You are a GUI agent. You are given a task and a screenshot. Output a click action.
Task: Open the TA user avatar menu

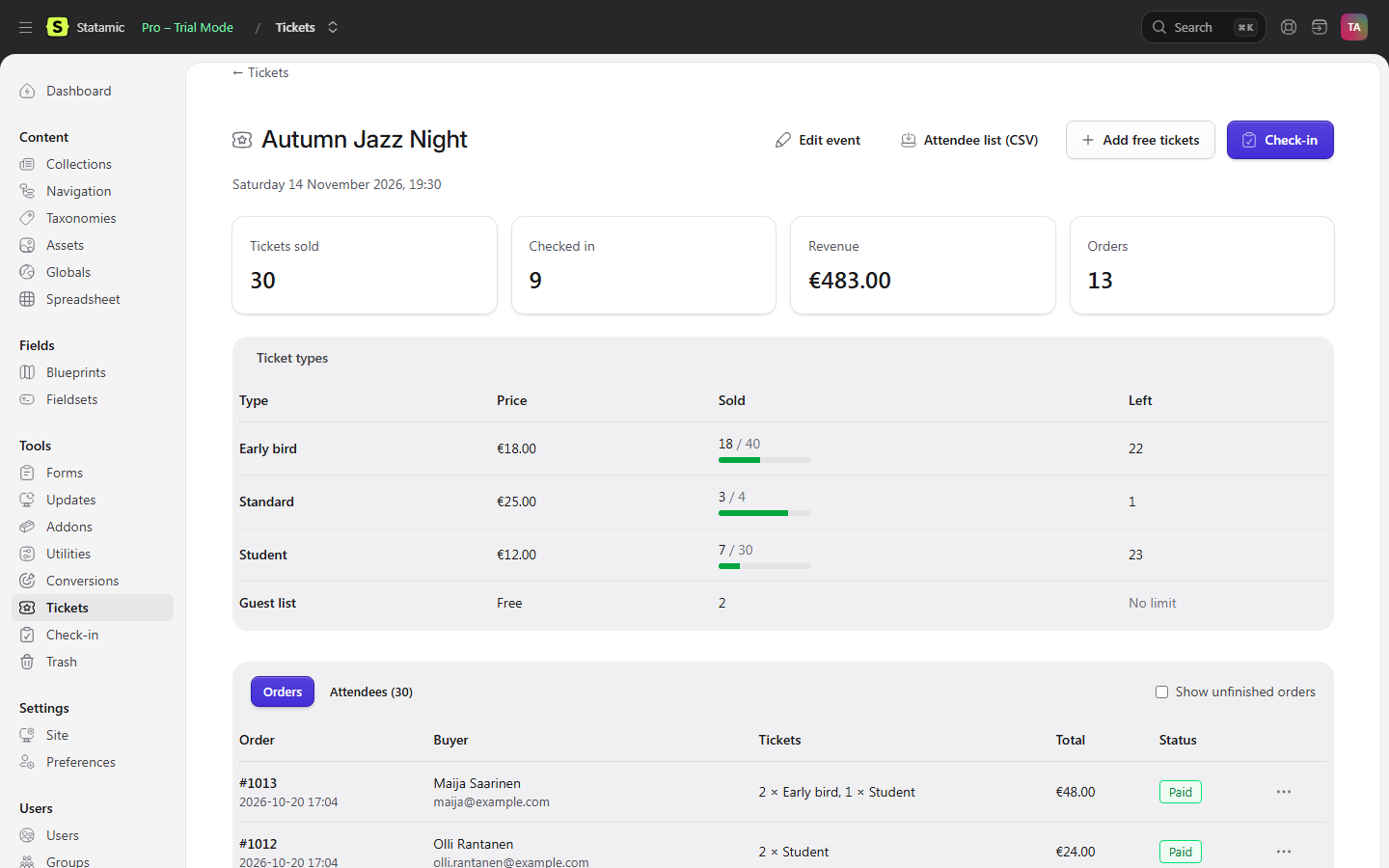[1354, 27]
